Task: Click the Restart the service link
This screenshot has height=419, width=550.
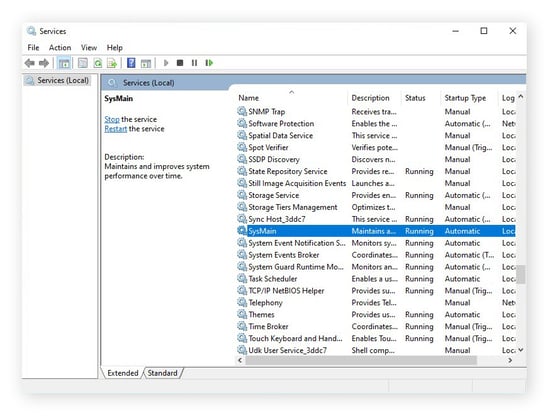Action: click(x=116, y=129)
